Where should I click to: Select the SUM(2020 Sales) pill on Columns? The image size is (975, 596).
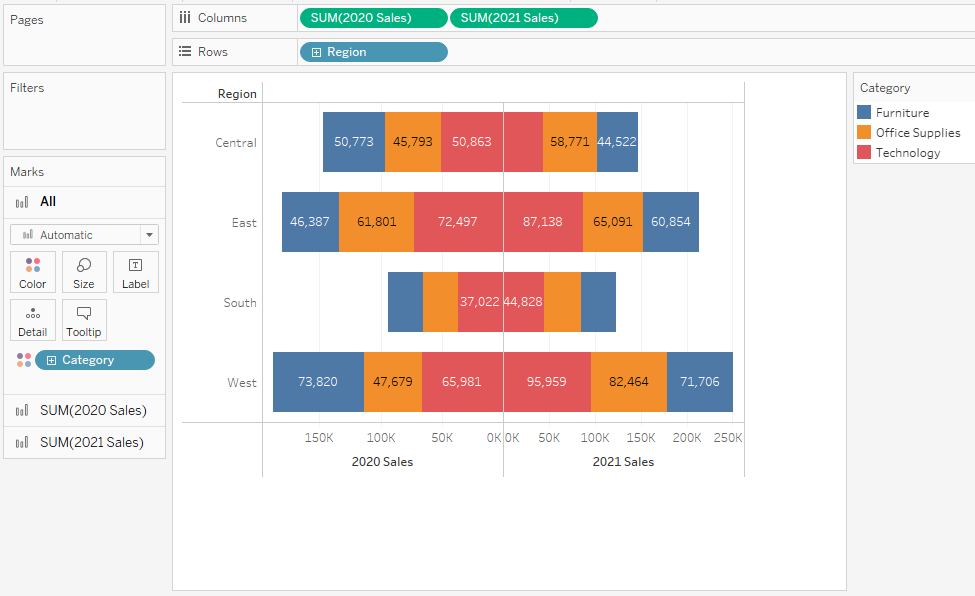(373, 17)
